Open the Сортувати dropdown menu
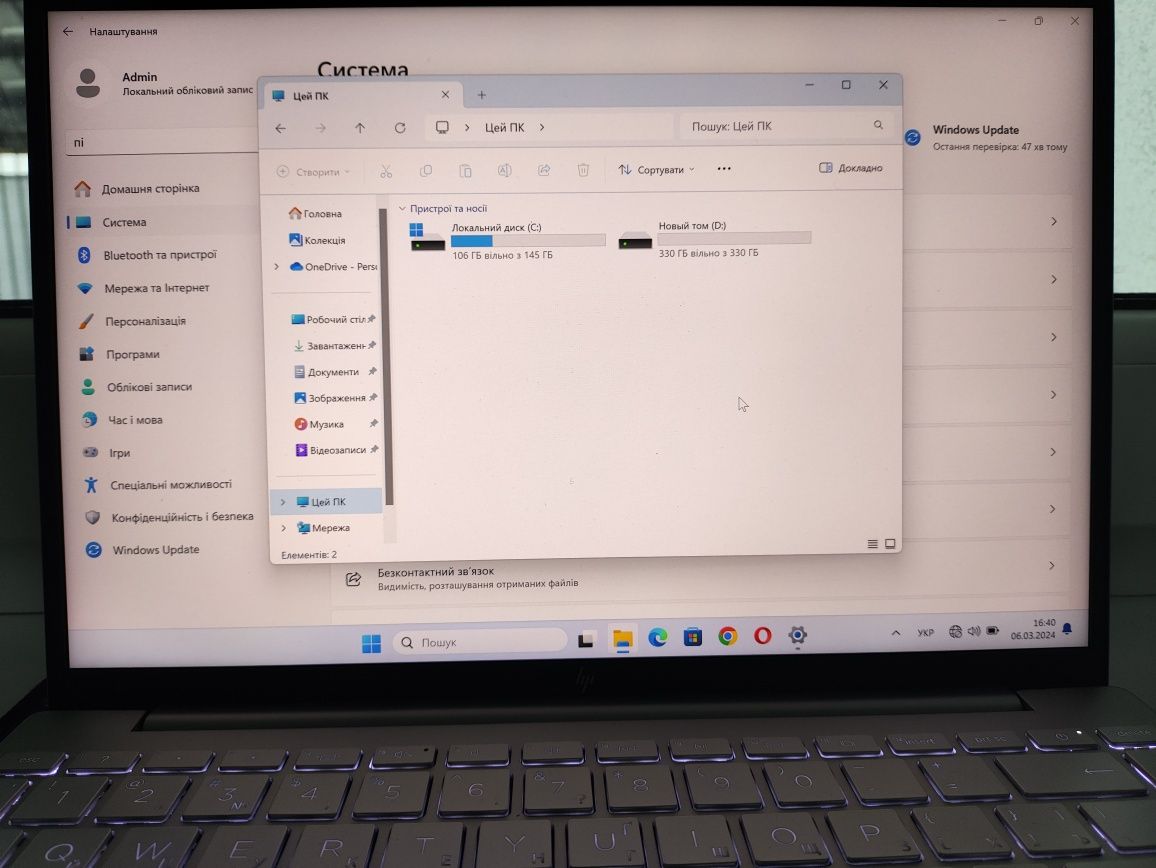This screenshot has height=868, width=1156. [656, 170]
